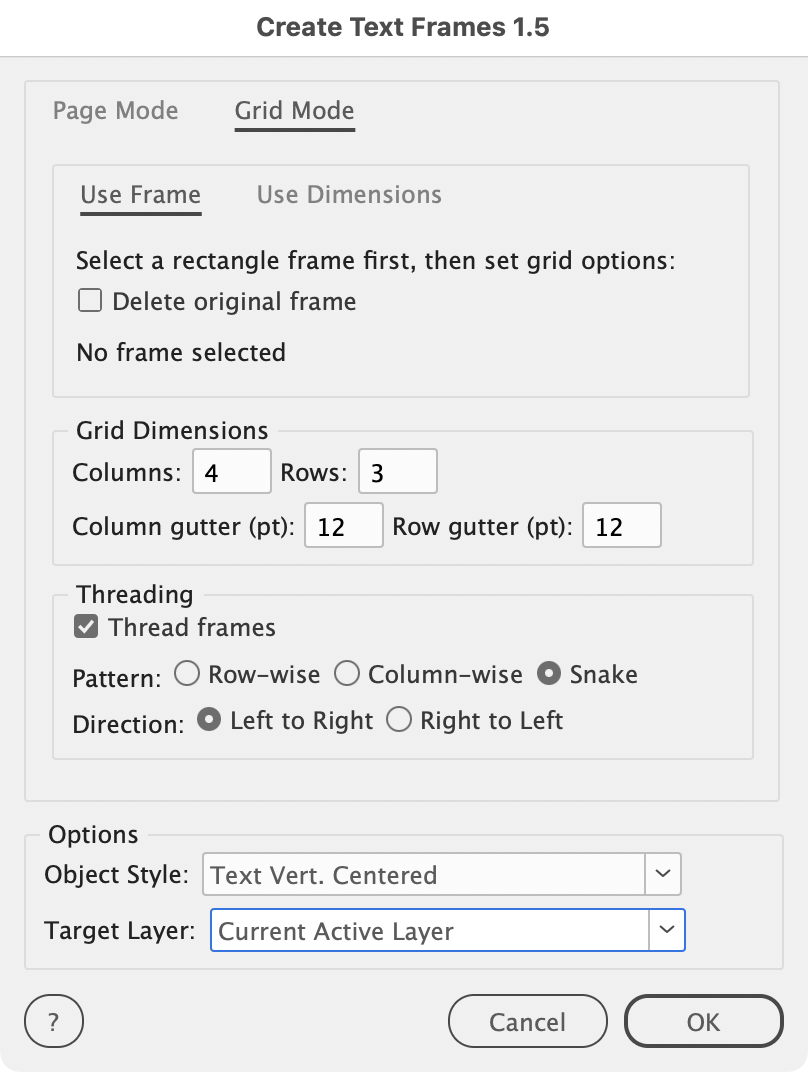Viewport: 808px width, 1072px height.
Task: Select Left to Right direction
Action: [209, 719]
